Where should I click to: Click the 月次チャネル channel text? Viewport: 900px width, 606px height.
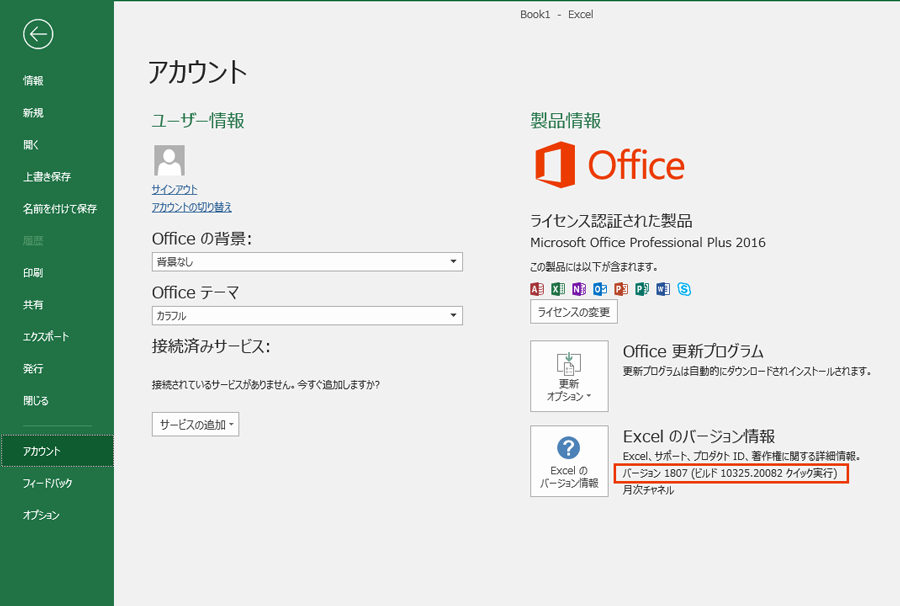tap(649, 490)
